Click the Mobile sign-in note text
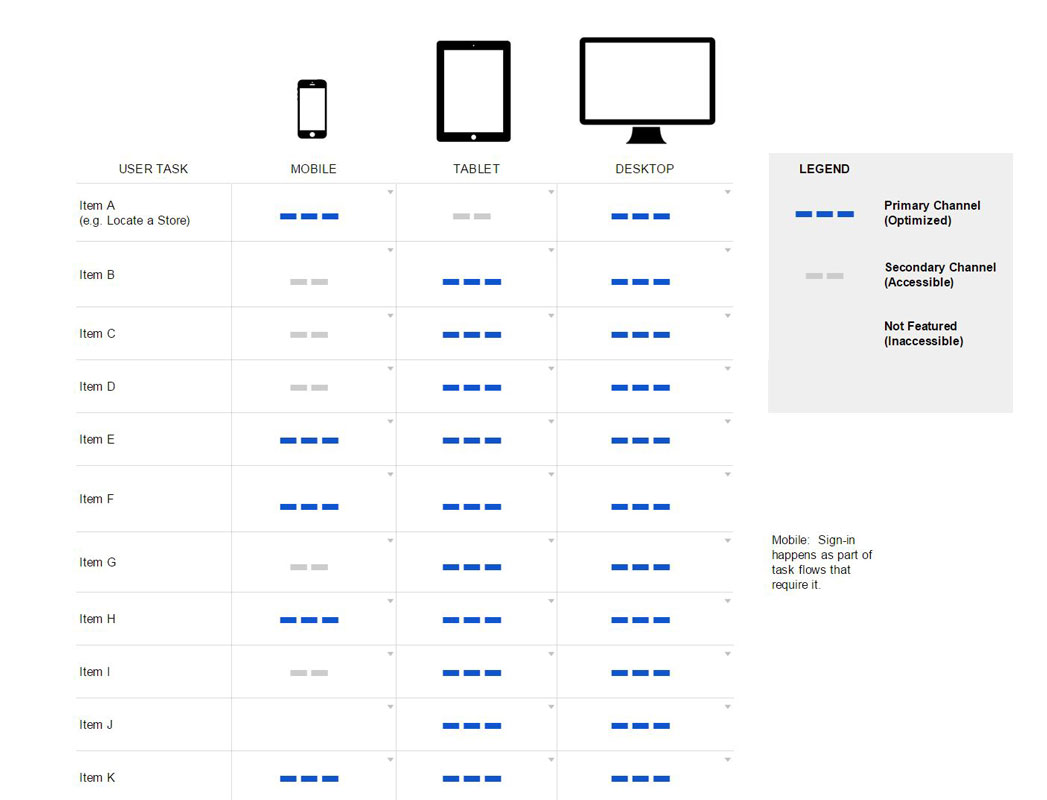Image resolution: width=1047 pixels, height=800 pixels. tap(822, 562)
